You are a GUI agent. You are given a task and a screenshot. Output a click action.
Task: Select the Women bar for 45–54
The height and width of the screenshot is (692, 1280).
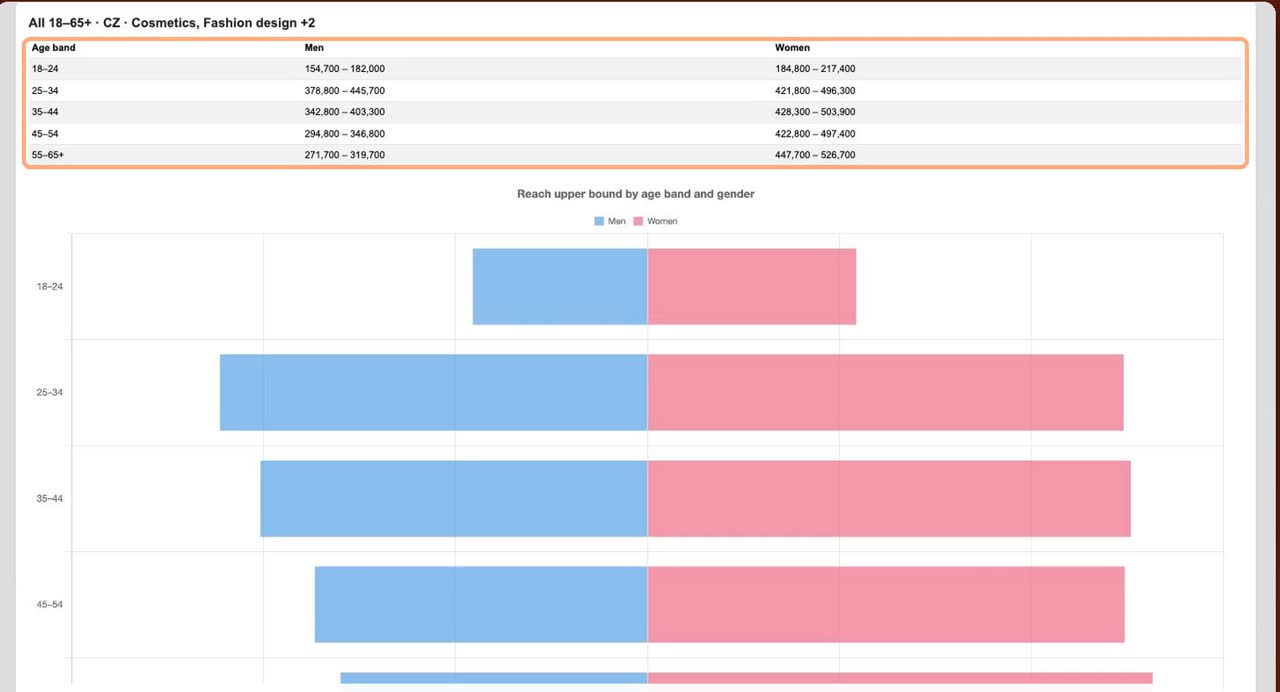click(886, 605)
